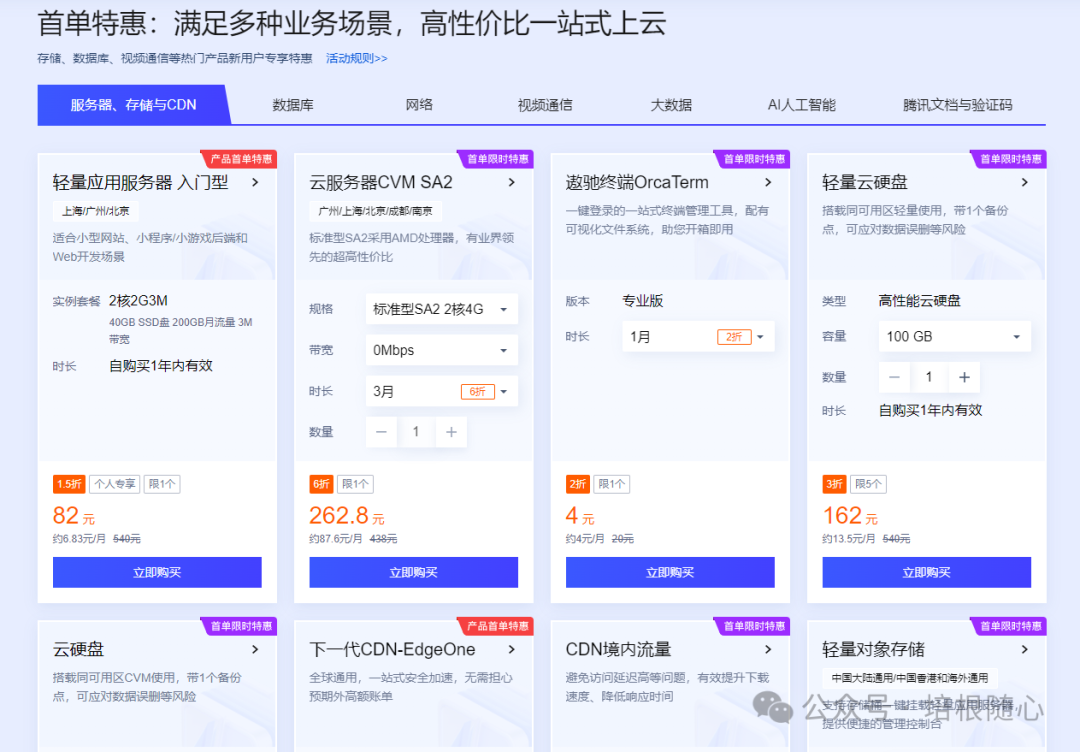This screenshot has height=752, width=1080.
Task: Select the 服务器、存储与CDN tab
Action: tap(134, 105)
